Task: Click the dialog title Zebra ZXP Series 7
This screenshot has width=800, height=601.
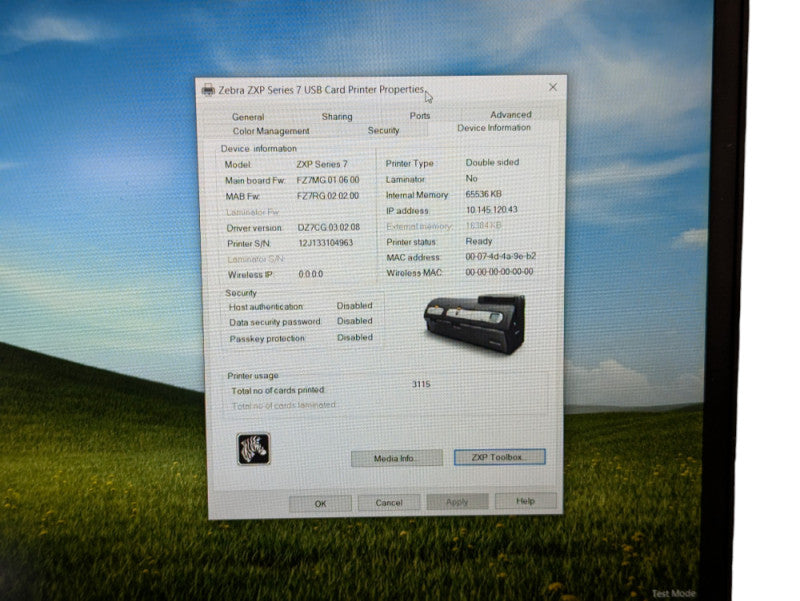Action: click(x=321, y=90)
